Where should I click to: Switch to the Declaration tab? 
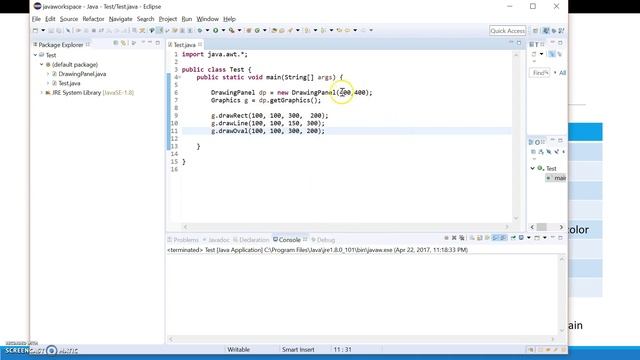click(251, 240)
